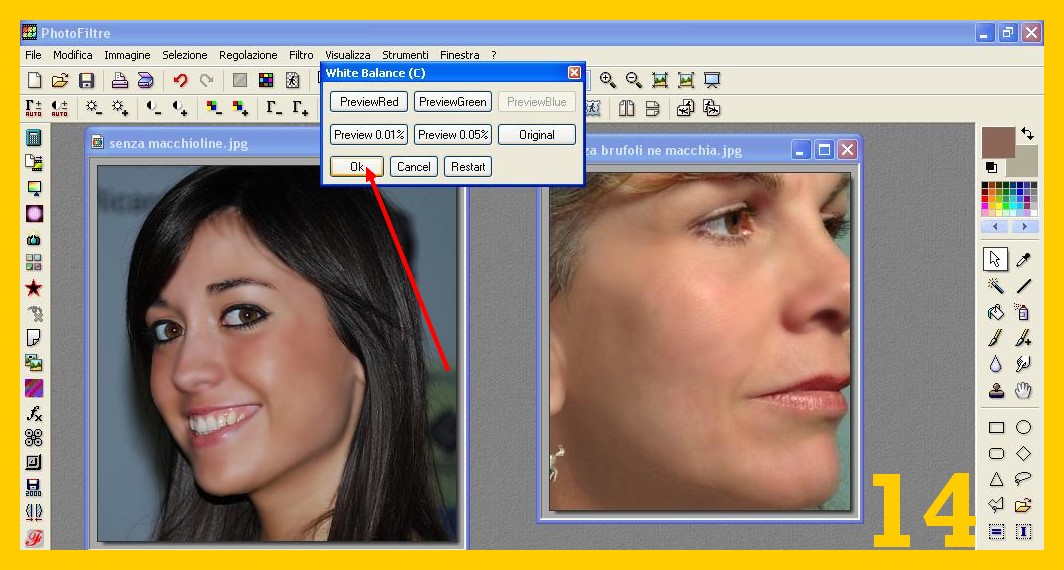Open the Regolazione menu

248,55
